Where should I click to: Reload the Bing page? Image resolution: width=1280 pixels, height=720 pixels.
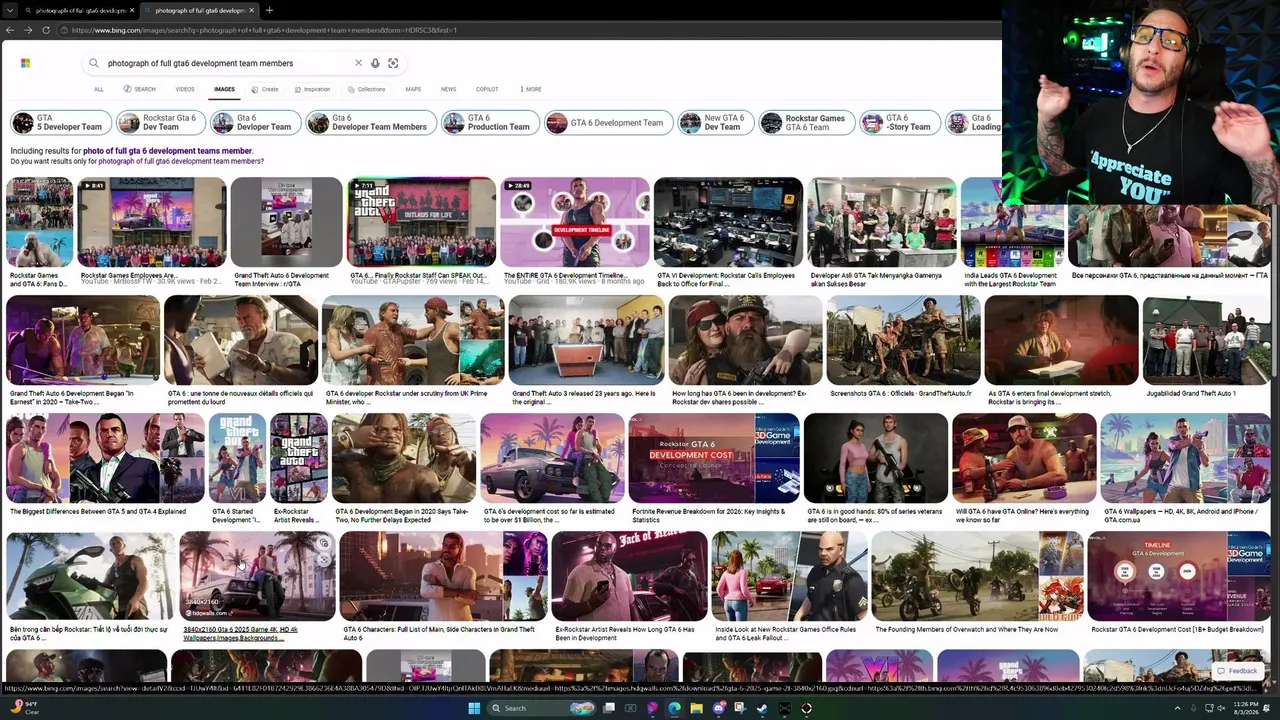46,30
